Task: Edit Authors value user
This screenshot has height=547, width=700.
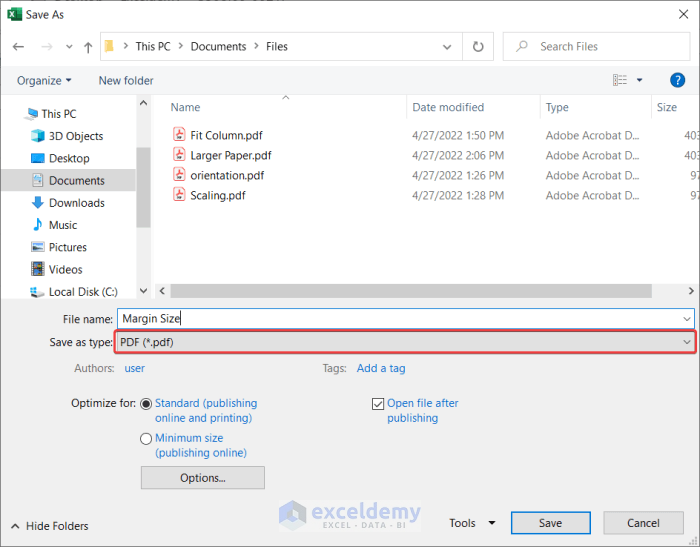Action: pos(134,368)
